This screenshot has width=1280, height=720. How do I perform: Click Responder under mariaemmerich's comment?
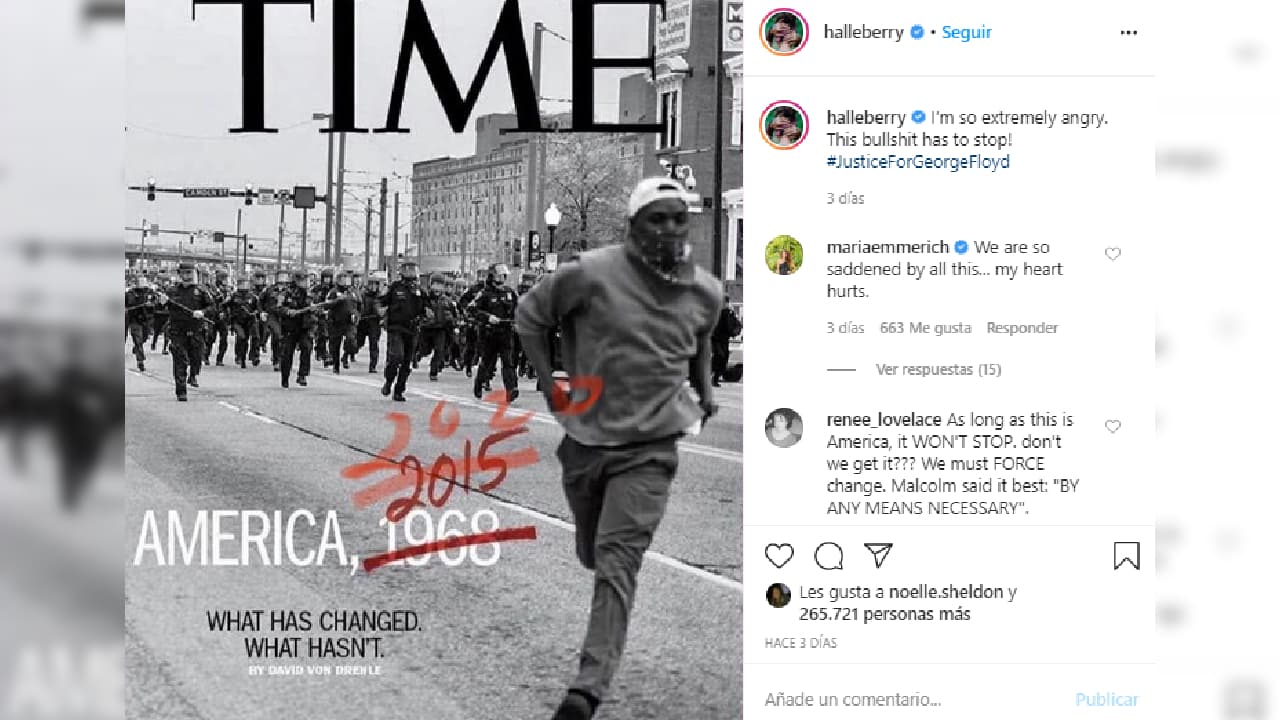pyautogui.click(x=1022, y=327)
